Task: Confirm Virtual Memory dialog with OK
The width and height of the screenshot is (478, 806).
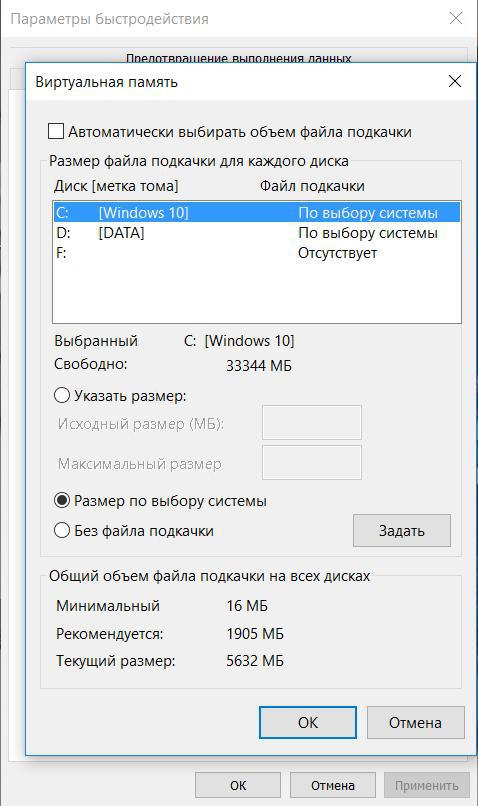Action: tap(307, 722)
